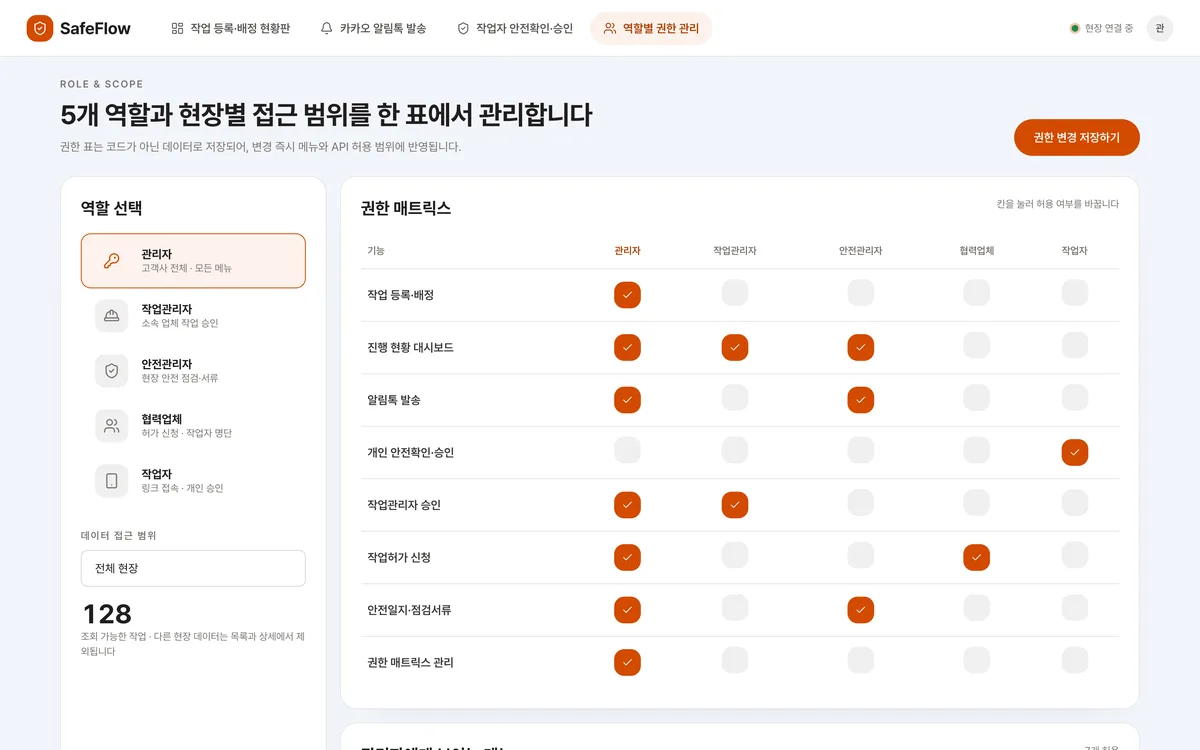Click the SafeFlow shield logo icon

coord(40,28)
